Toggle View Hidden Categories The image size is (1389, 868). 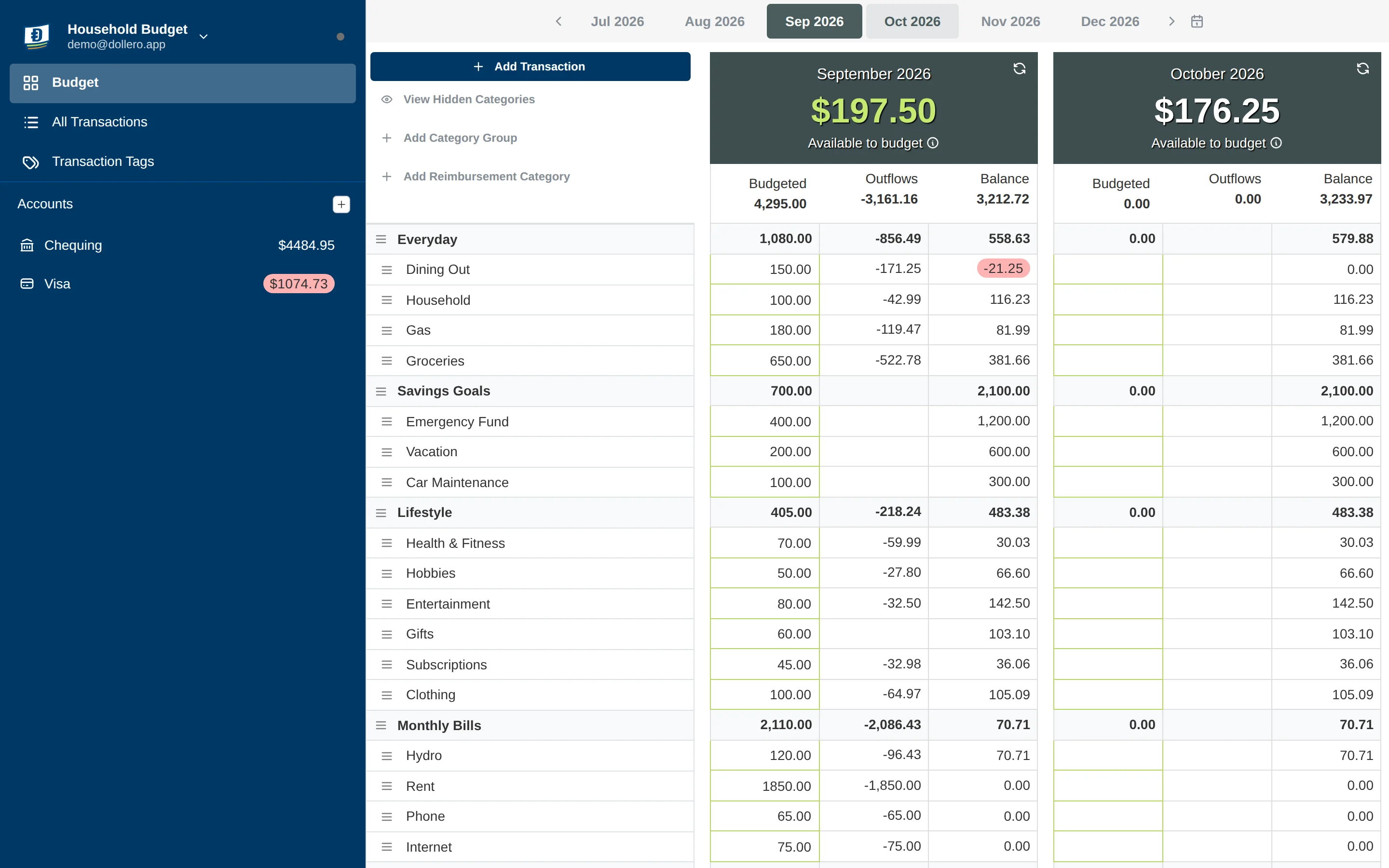coord(458,99)
